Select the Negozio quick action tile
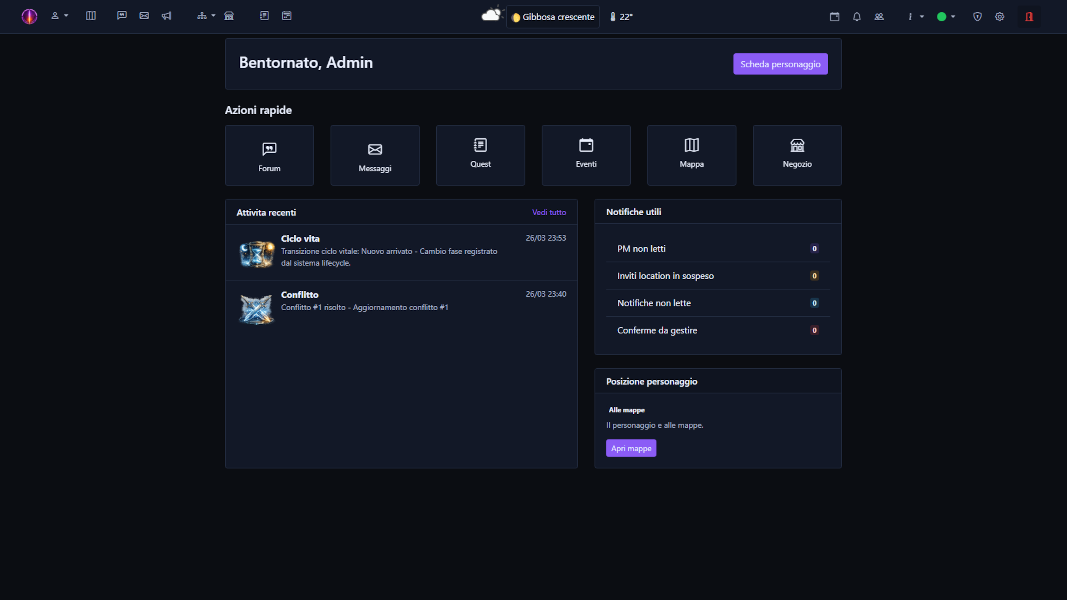 (797, 155)
